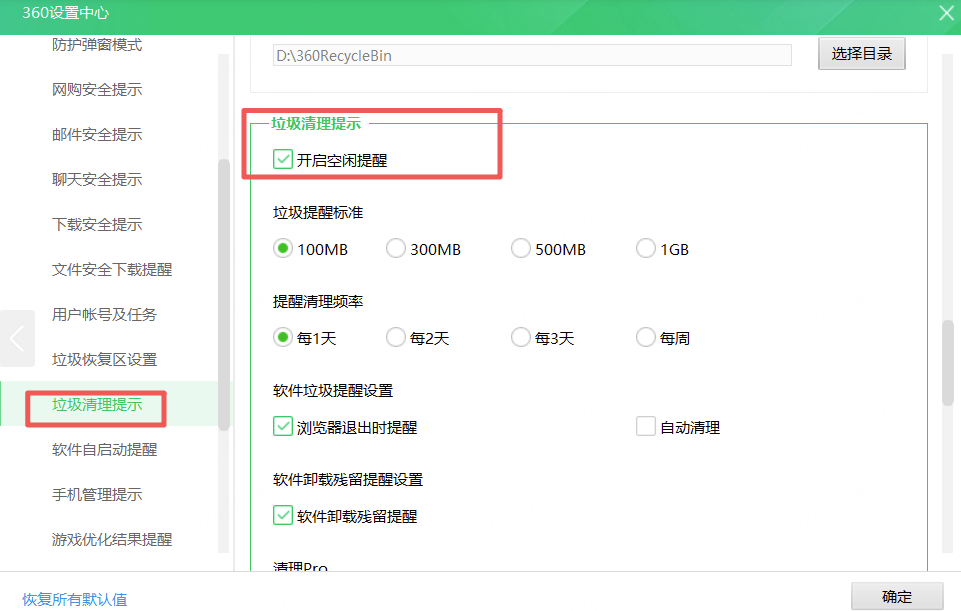961x611 pixels.
Task: Click the 360设置中心 title text
Action: pyautogui.click(x=66, y=13)
